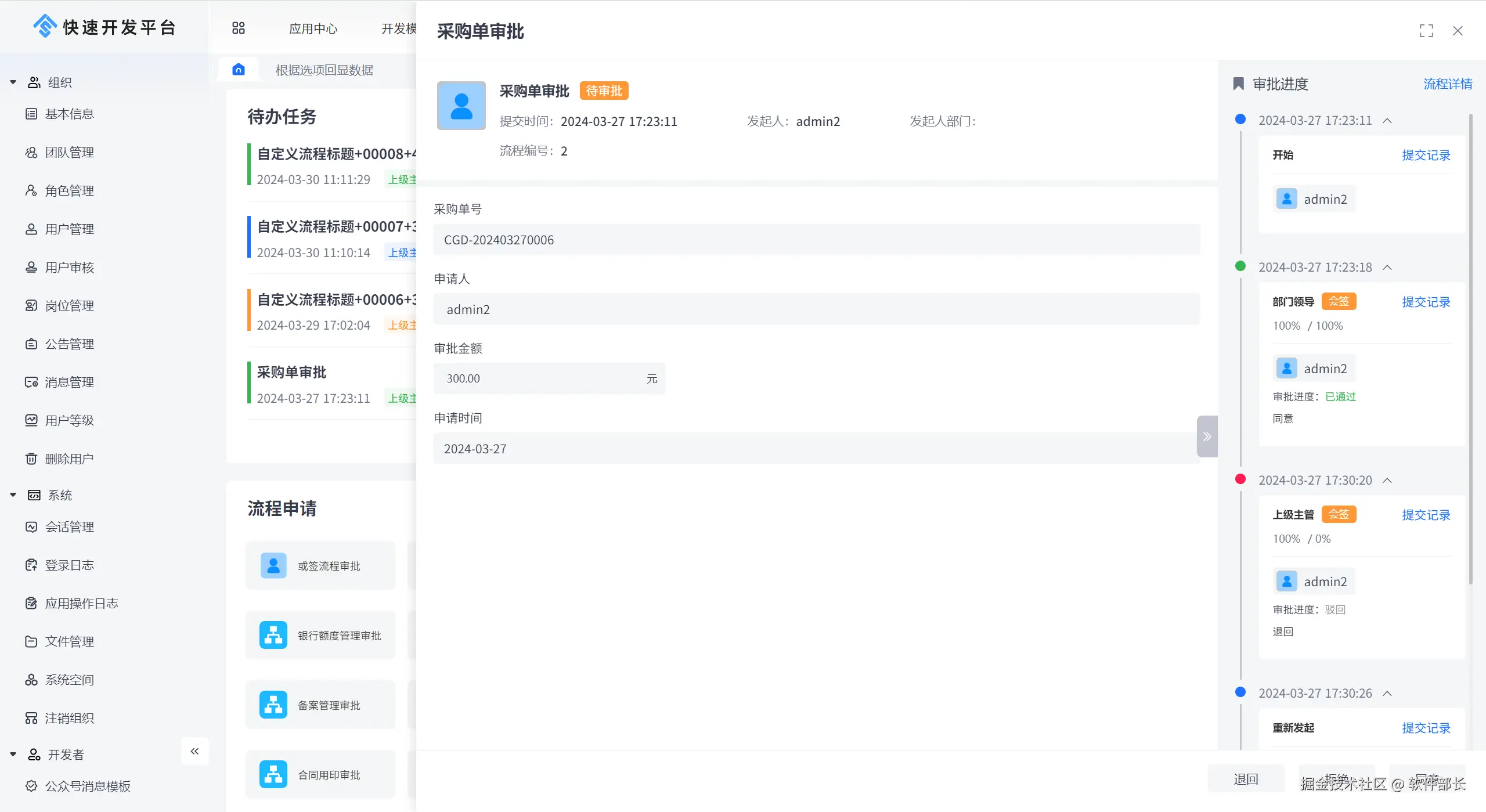1486x812 pixels.
Task: Collapse the approval progress panel arrow handle
Action: [1207, 436]
